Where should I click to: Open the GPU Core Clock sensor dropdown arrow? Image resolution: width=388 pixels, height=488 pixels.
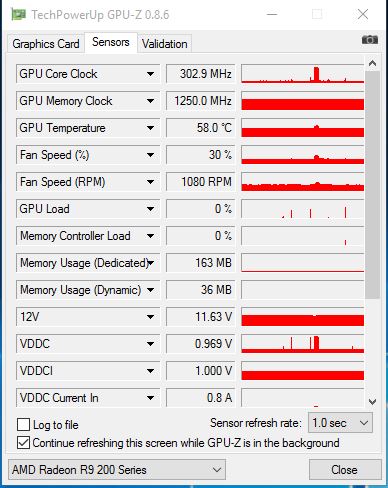tap(150, 74)
